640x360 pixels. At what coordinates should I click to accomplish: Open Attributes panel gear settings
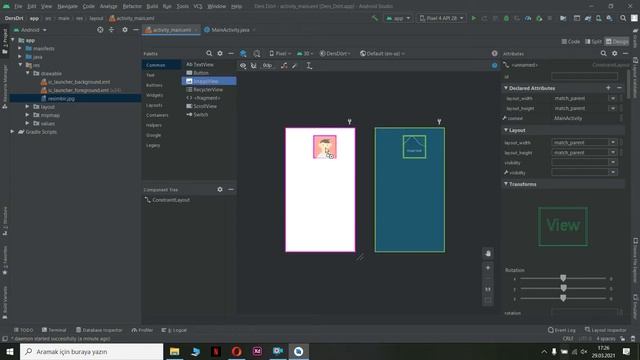[614, 53]
